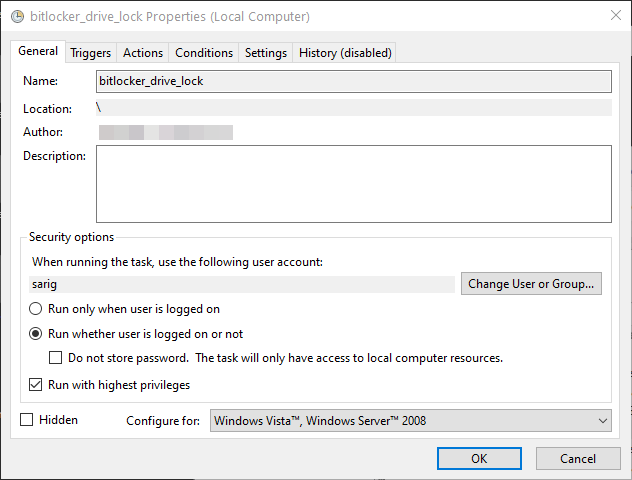Click the task scheduler clock icon in title bar
Viewport: 632px width, 480px height.
[17, 17]
